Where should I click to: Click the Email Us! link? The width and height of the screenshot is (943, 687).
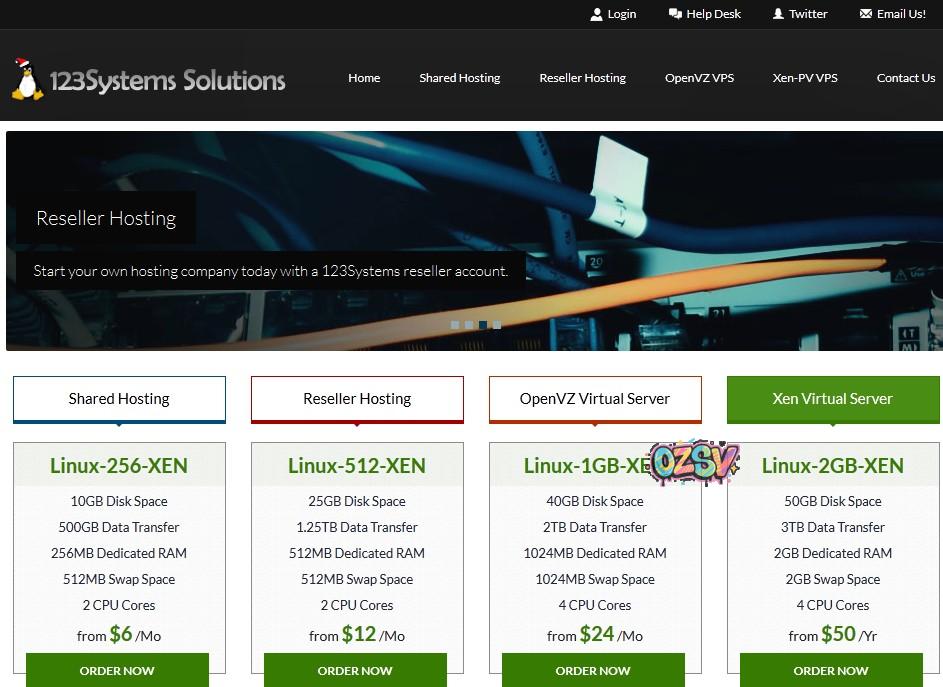point(901,14)
